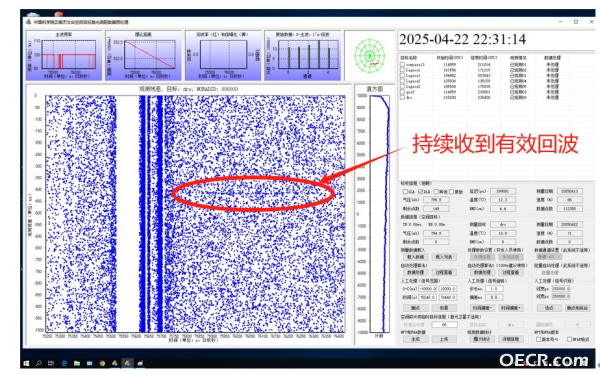Open the disabled channel selector dropdown
The height and width of the screenshot is (375, 600).
click(x=550, y=257)
